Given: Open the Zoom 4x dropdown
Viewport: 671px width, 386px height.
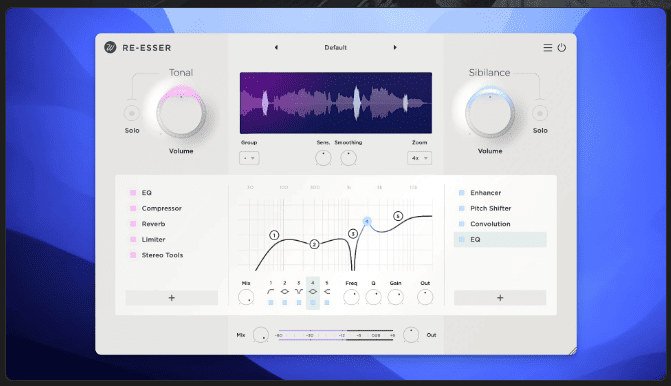Looking at the screenshot, I should coord(419,158).
